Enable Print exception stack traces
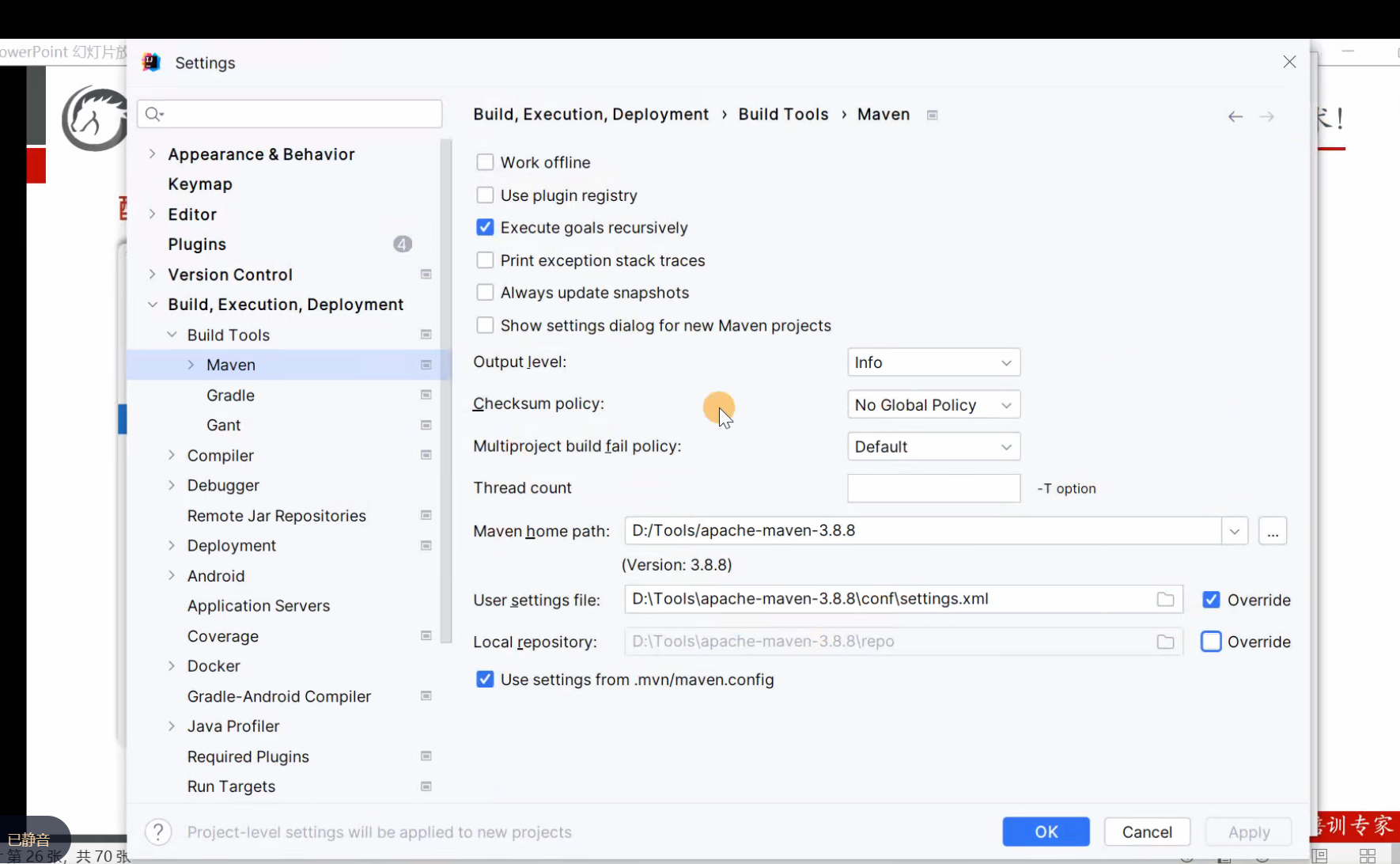 (x=485, y=260)
